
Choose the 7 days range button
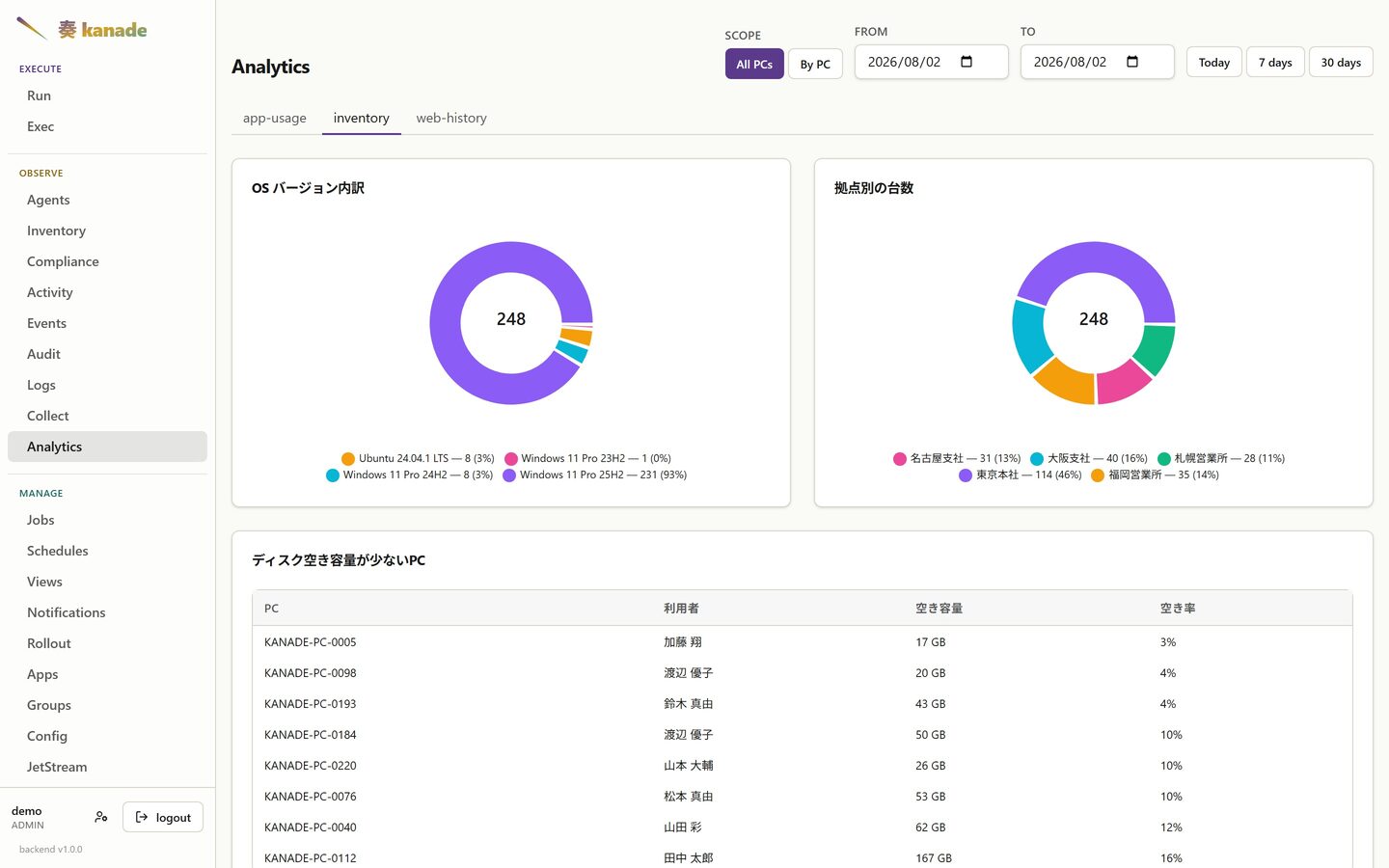pos(1275,62)
